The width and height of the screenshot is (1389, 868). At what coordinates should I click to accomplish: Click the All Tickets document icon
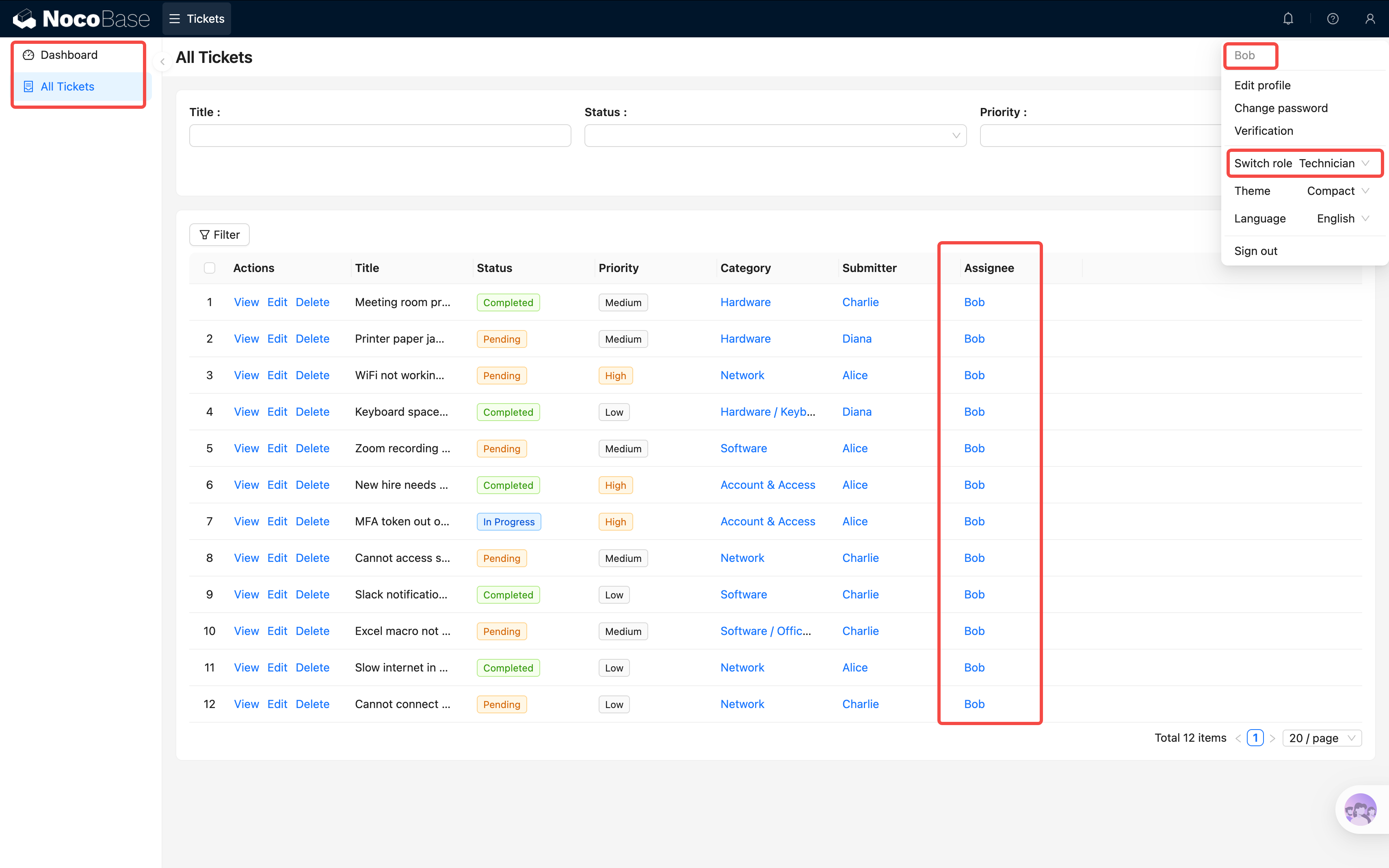coord(28,87)
